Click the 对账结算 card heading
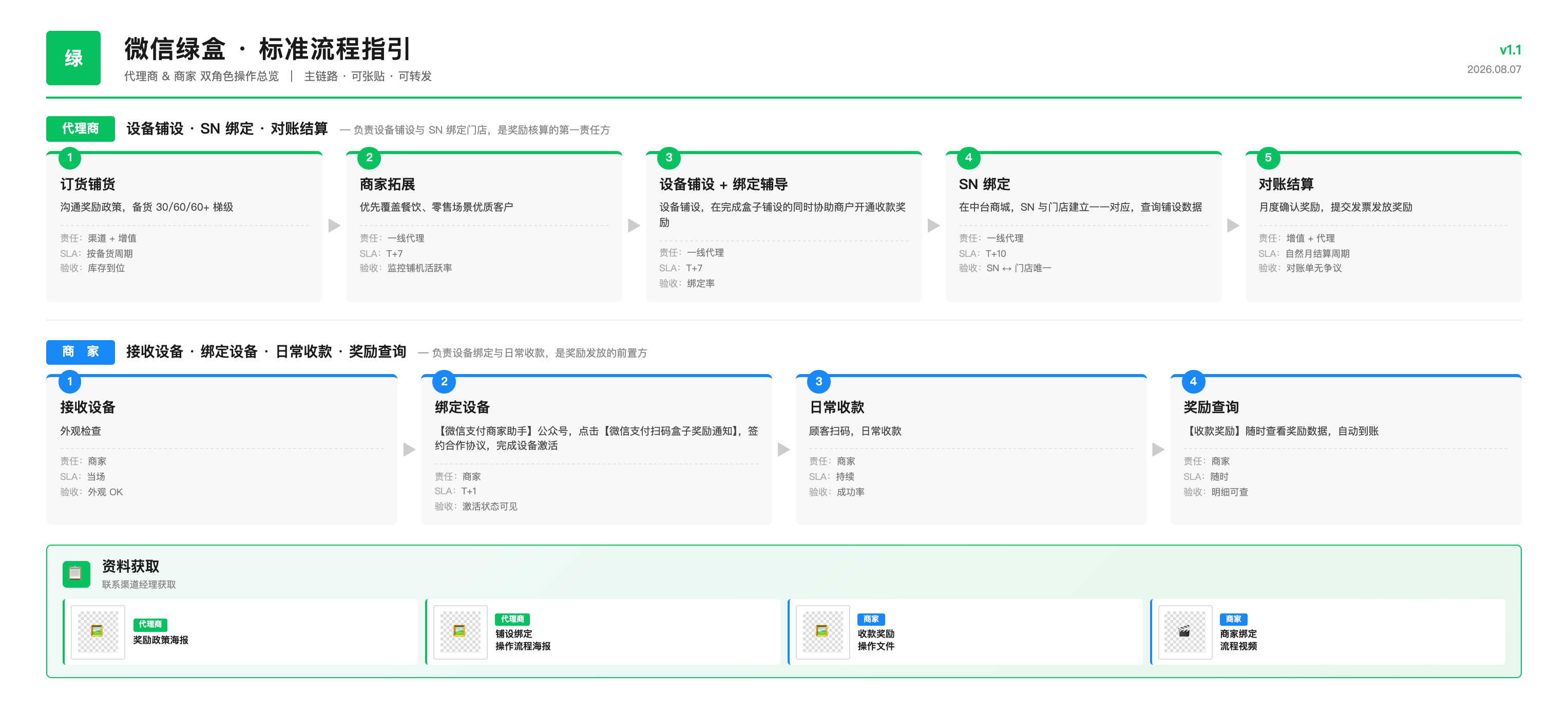The image size is (1568, 709). tap(1286, 184)
